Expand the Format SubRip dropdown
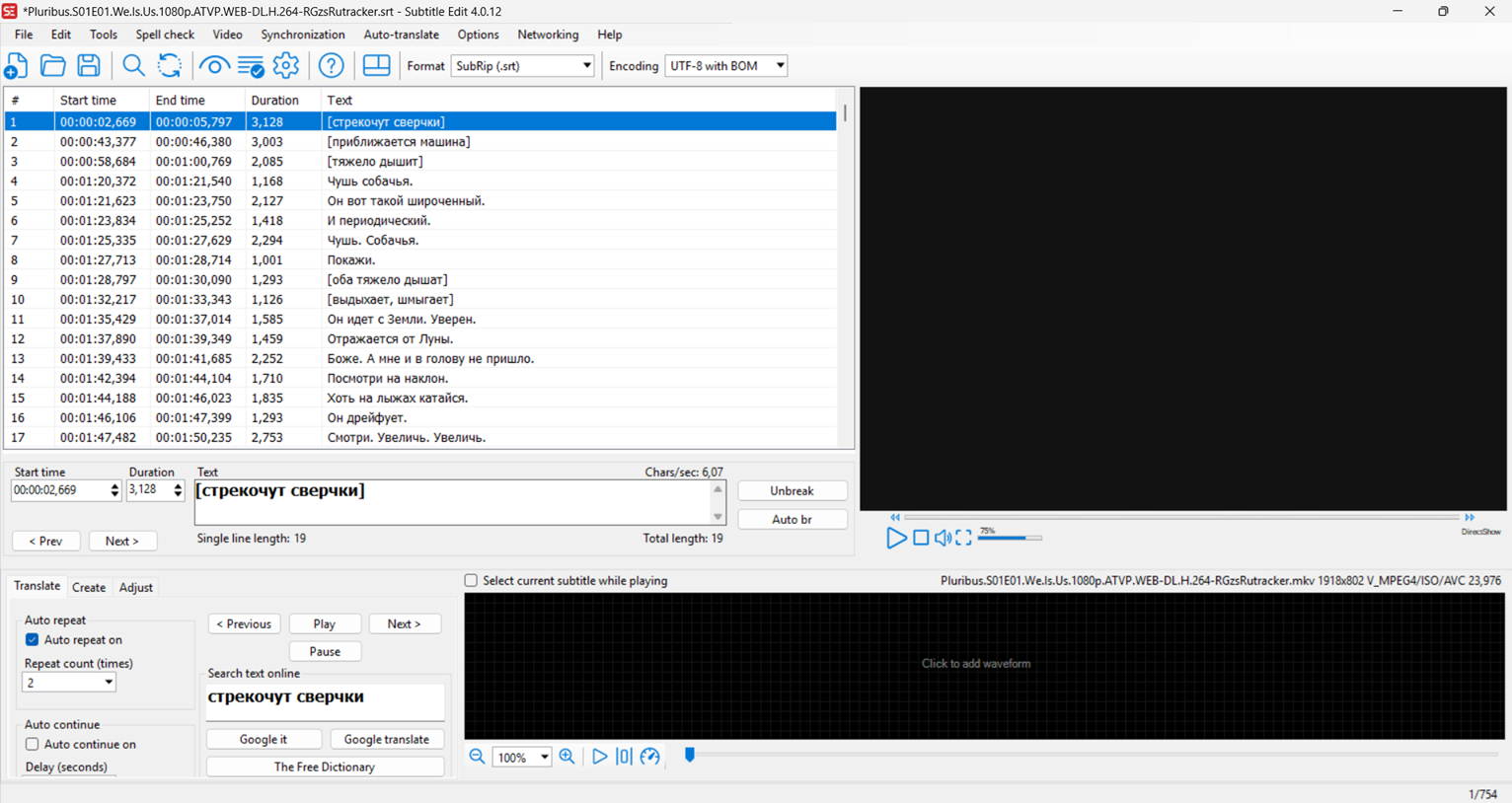Viewport: 1512px width, 803px height. [x=586, y=66]
